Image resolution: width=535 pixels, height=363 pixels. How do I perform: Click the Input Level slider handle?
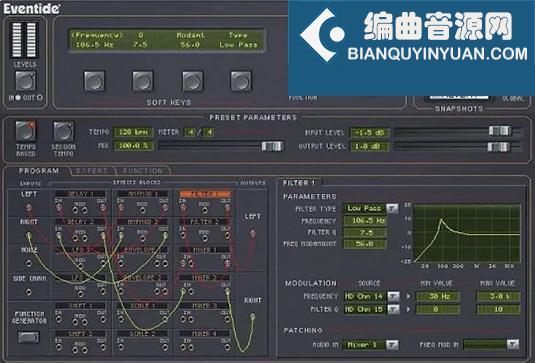point(500,131)
